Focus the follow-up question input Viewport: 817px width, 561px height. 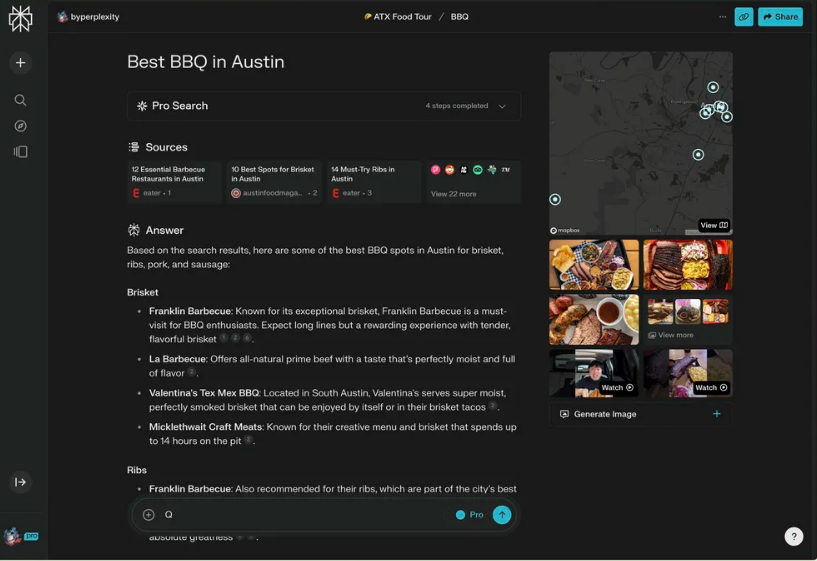pyautogui.click(x=300, y=515)
